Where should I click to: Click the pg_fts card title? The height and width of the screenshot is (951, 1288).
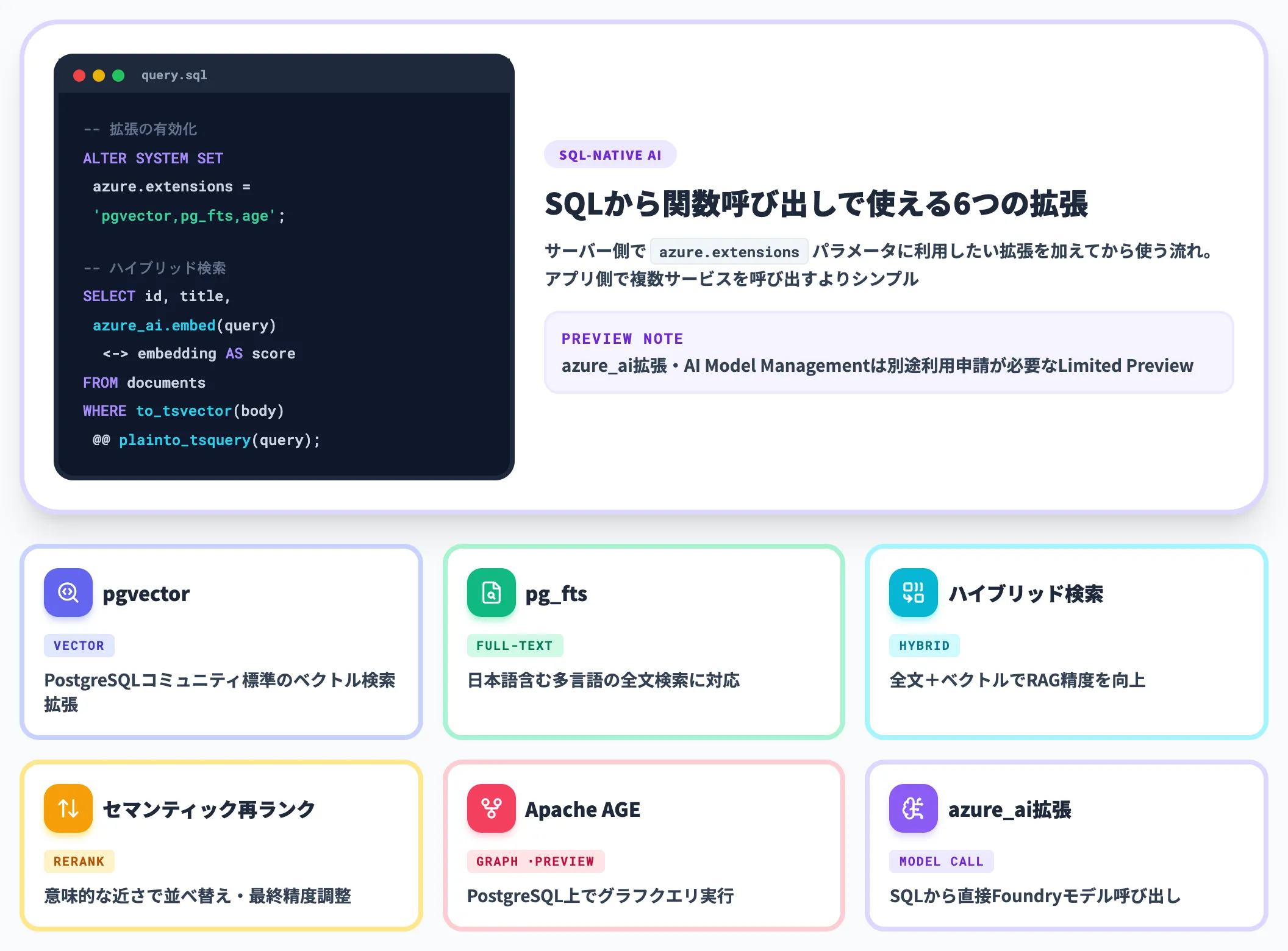click(x=556, y=594)
